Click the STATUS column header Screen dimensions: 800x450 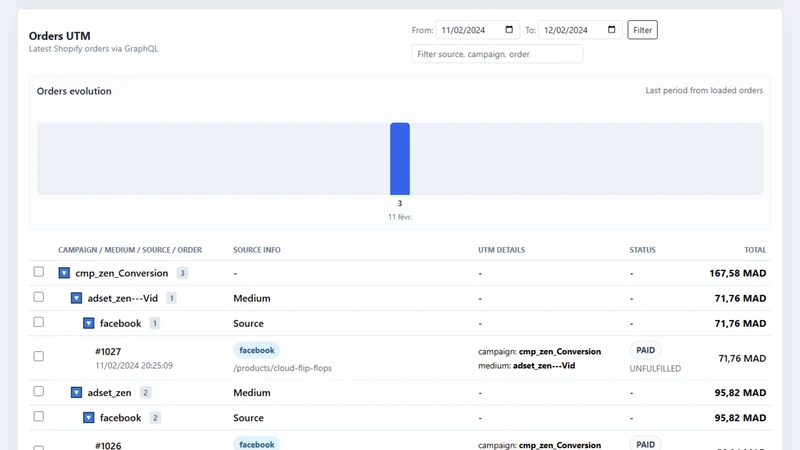tap(642, 250)
